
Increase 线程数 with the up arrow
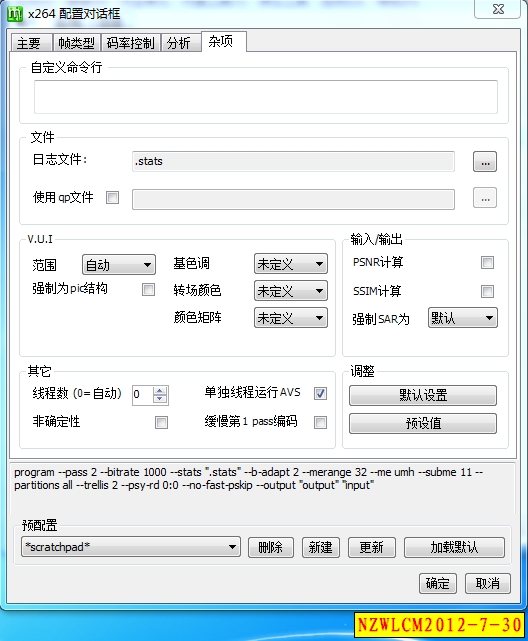160,390
